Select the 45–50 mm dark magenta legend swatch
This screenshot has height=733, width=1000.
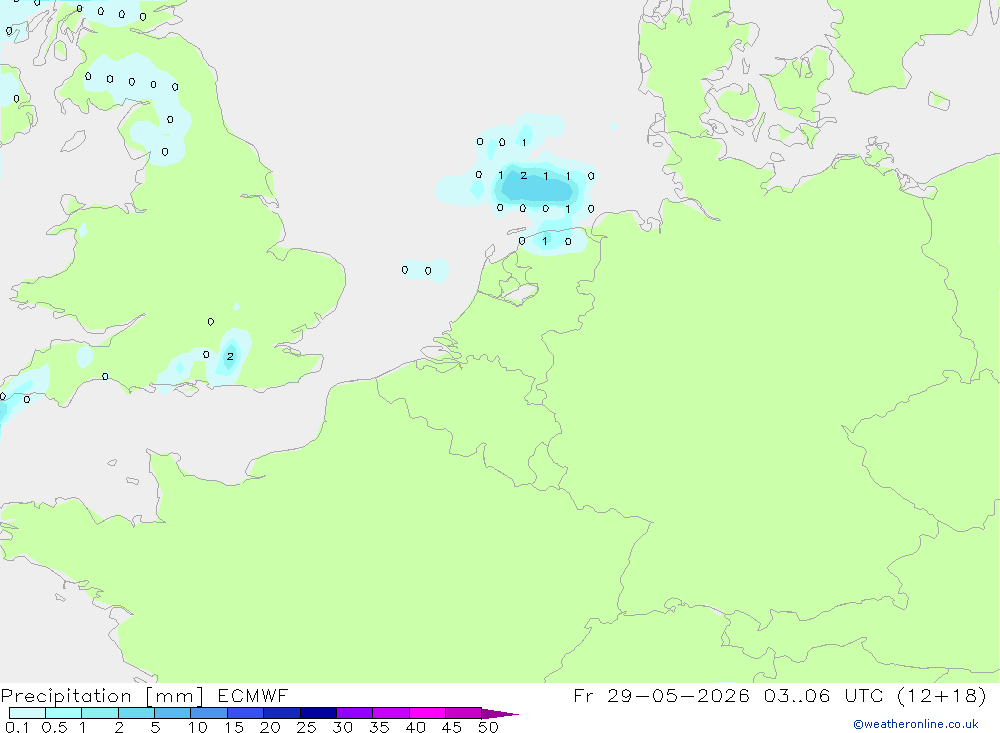pyautogui.click(x=464, y=713)
